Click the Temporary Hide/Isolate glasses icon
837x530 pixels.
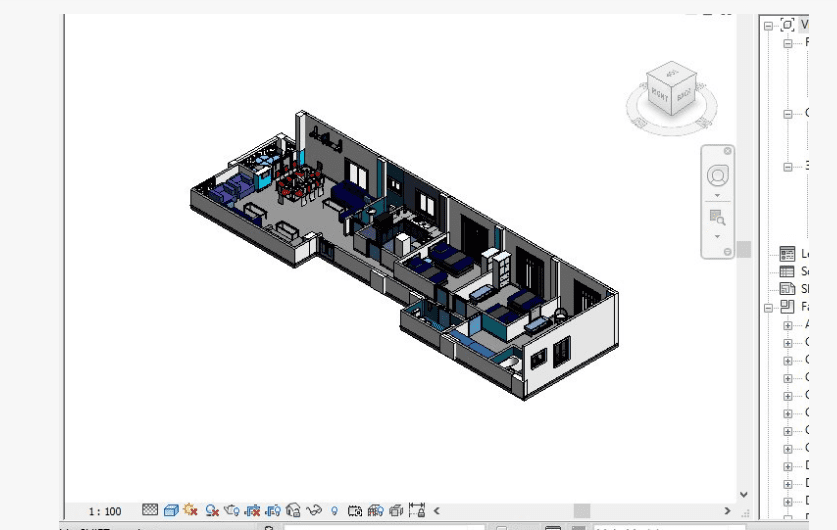(x=314, y=511)
